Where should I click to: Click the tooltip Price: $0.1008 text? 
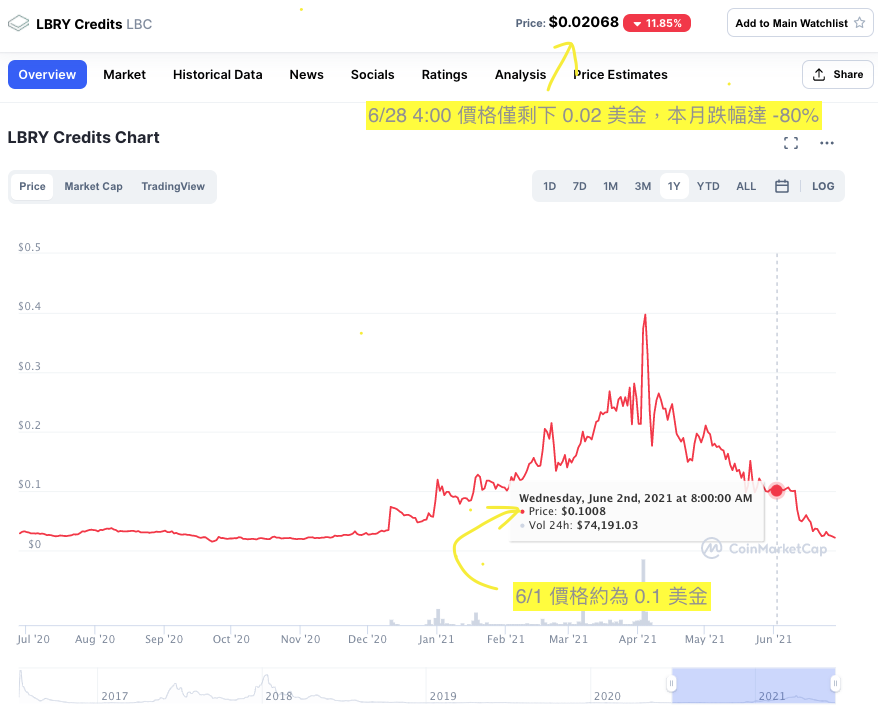[x=567, y=511]
